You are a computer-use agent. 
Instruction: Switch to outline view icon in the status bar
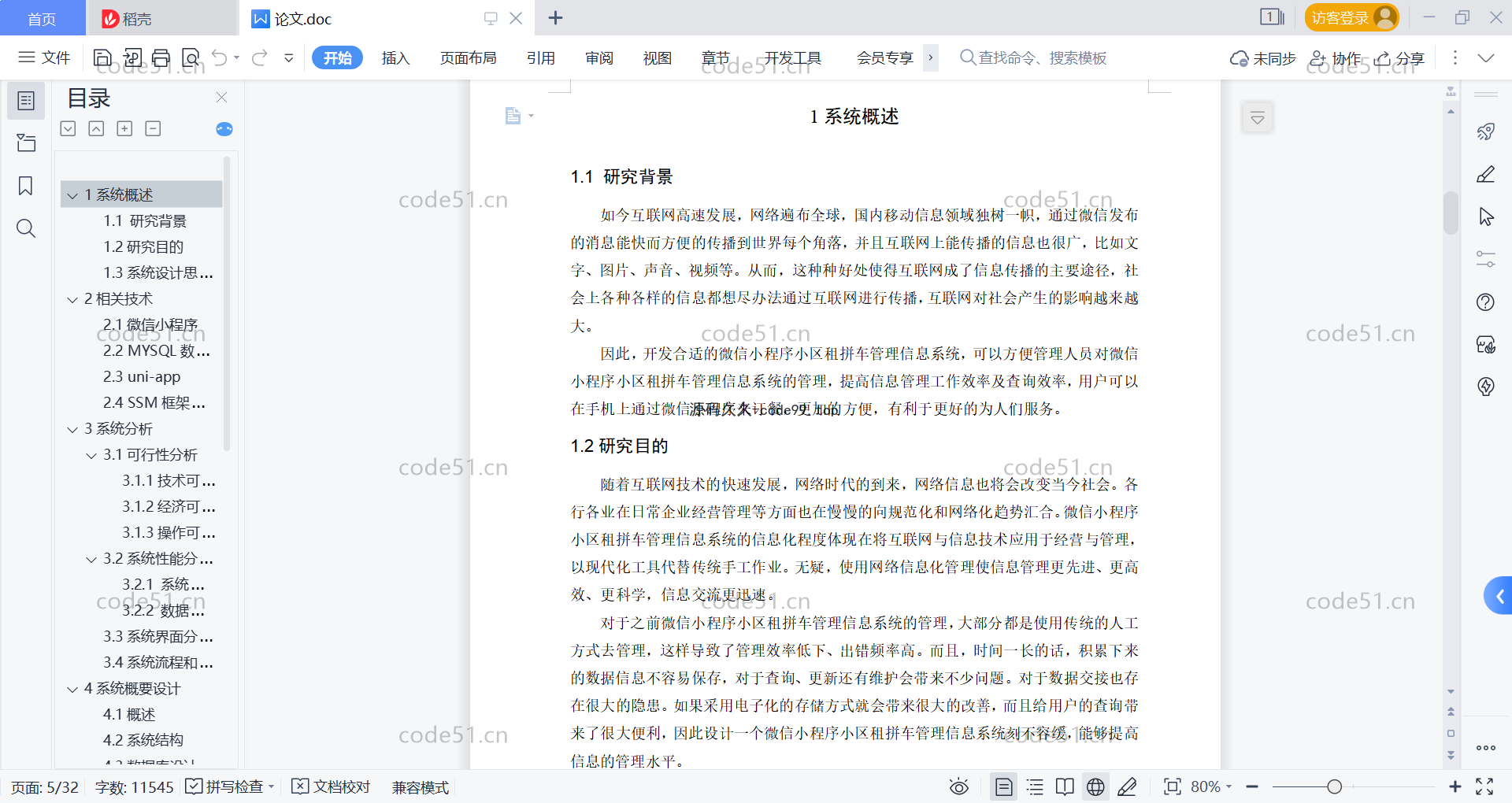[x=1035, y=786]
